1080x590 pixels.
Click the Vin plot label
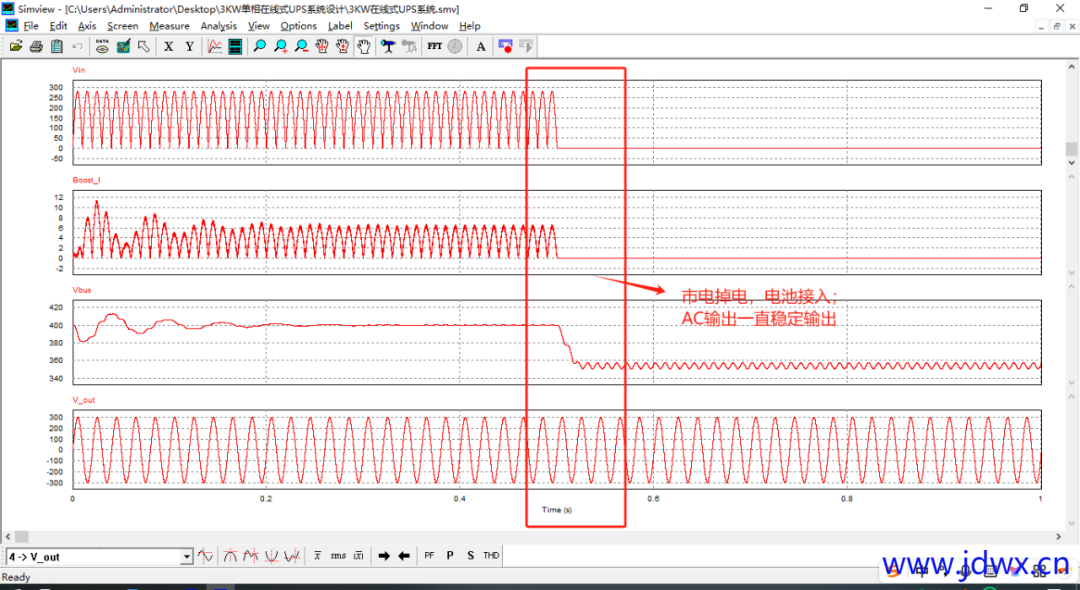[x=78, y=70]
